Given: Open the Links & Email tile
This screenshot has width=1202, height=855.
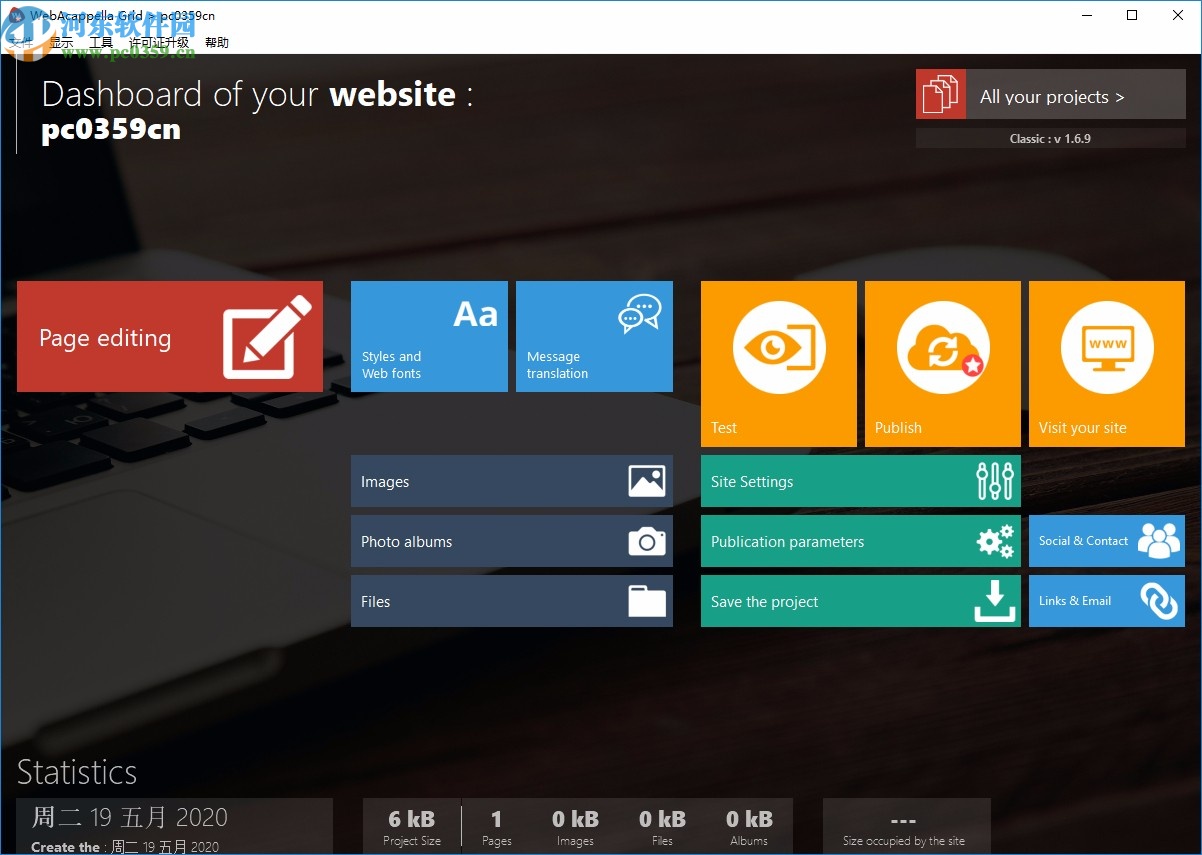Looking at the screenshot, I should pos(1107,601).
